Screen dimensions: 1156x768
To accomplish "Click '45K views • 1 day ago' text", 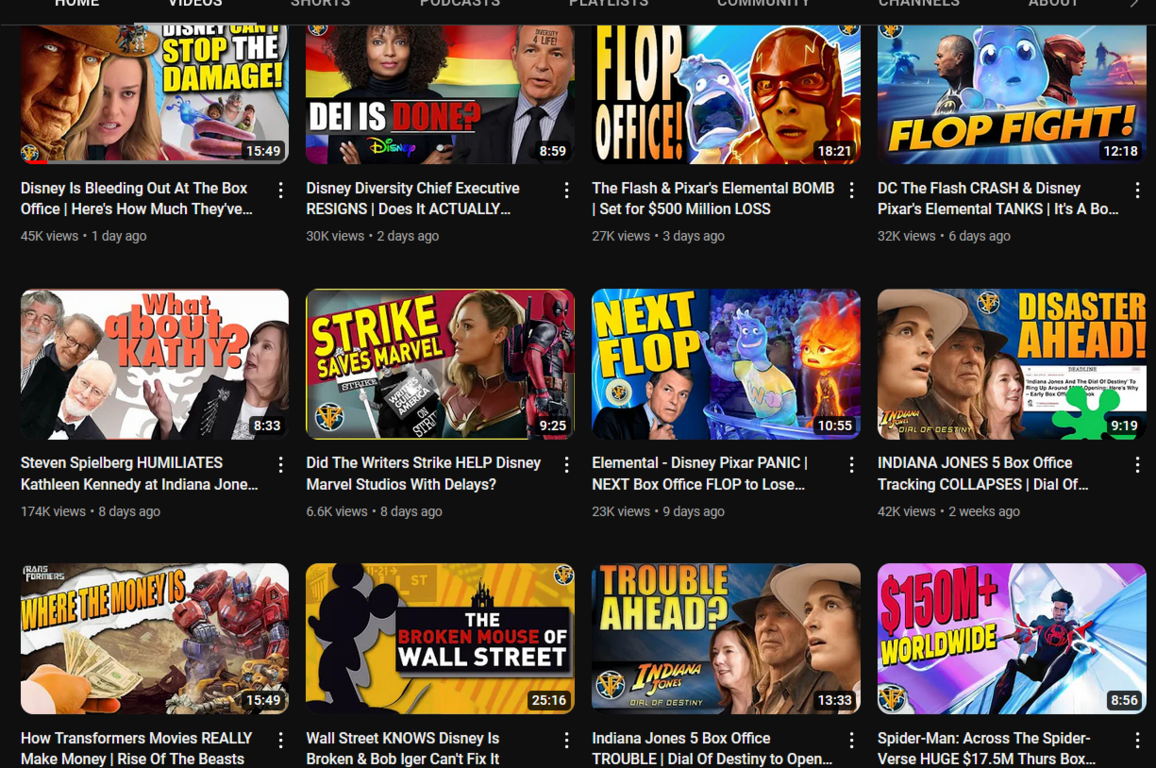I will click(x=83, y=236).
